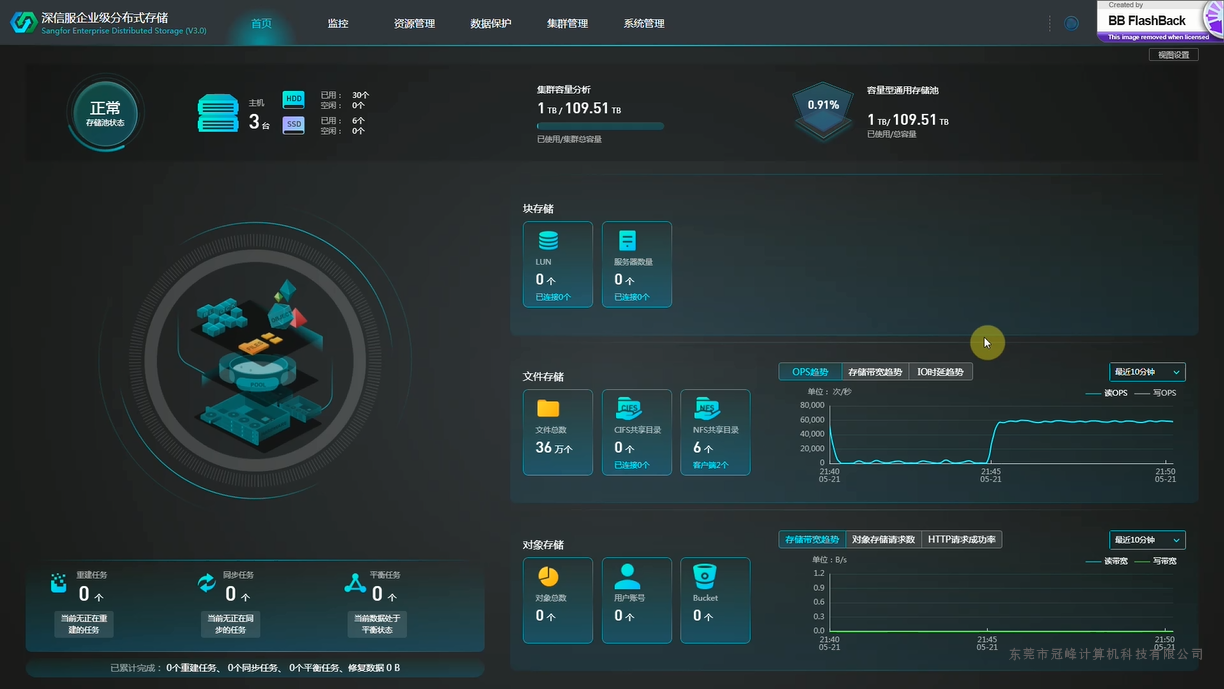Viewport: 1224px width, 689px height.
Task: Click the 同步任务 sync arrows icon
Action: pos(207,583)
